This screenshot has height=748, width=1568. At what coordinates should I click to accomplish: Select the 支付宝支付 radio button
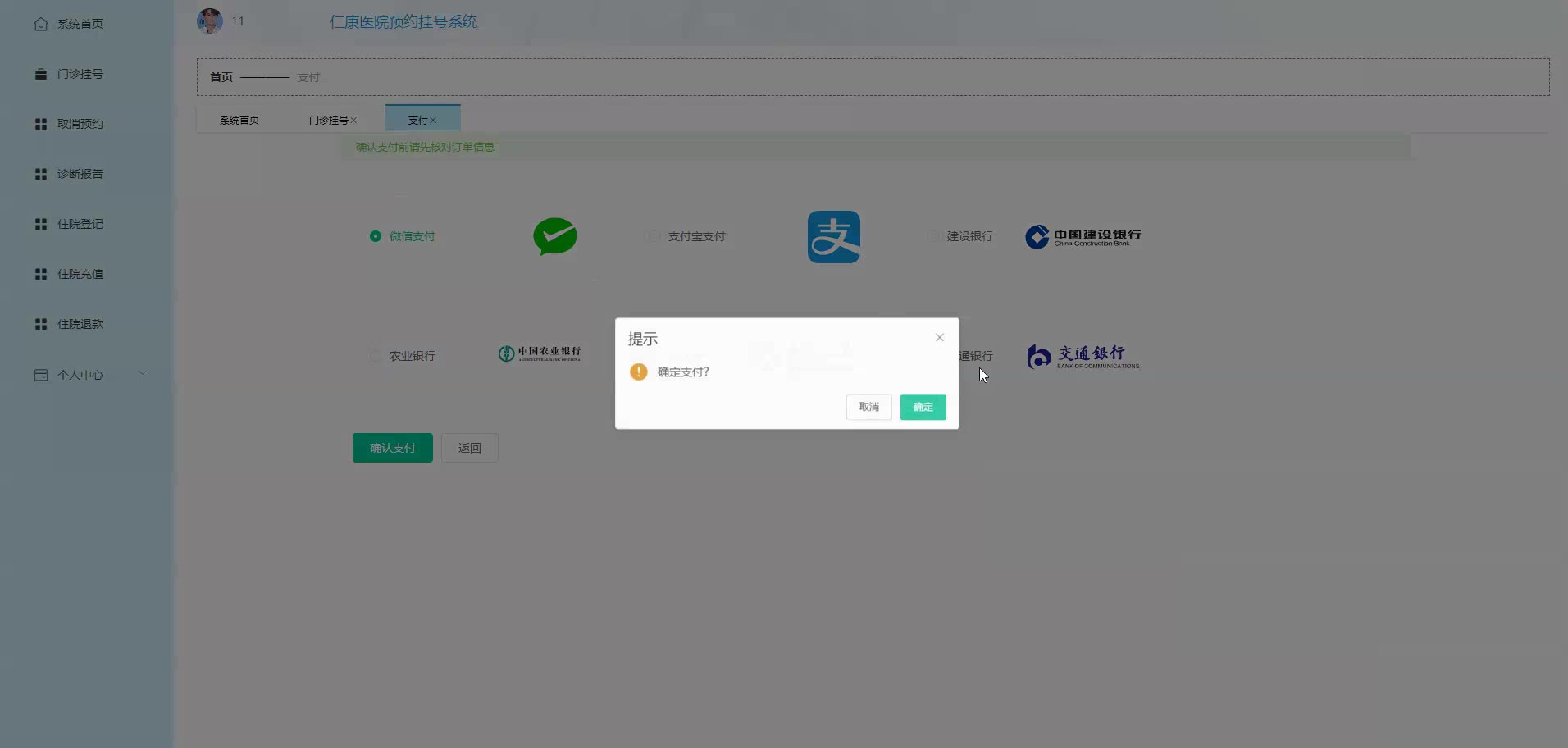pos(654,236)
